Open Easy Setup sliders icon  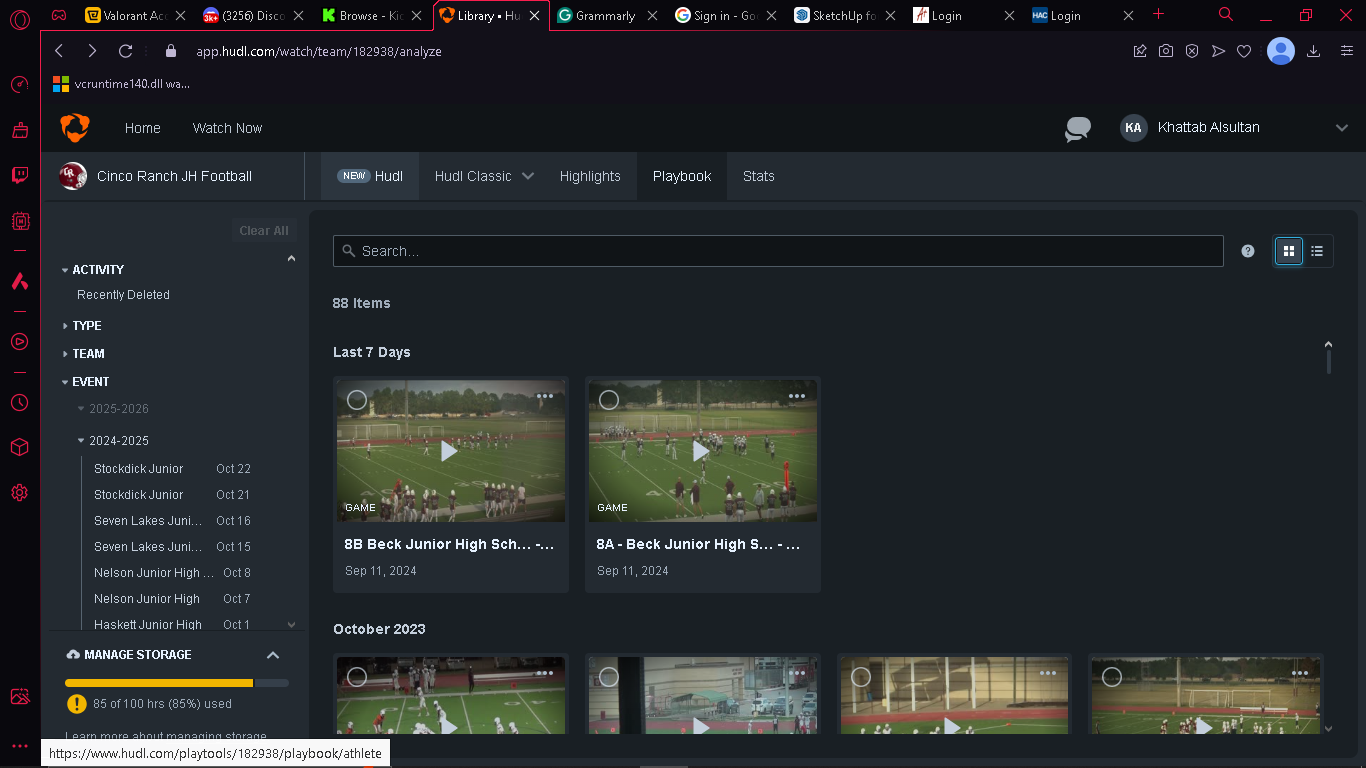pyautogui.click(x=1347, y=51)
